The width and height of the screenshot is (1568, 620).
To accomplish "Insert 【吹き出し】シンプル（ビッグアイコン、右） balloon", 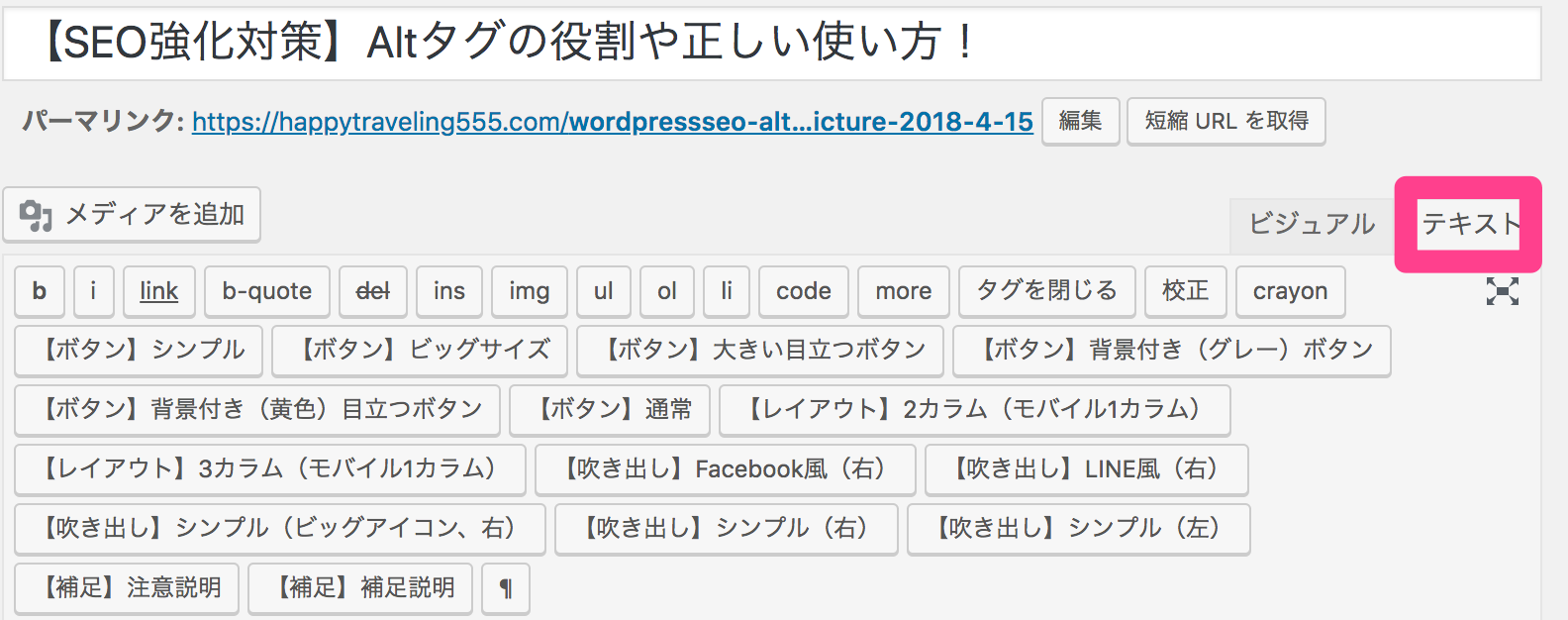I will 280,529.
